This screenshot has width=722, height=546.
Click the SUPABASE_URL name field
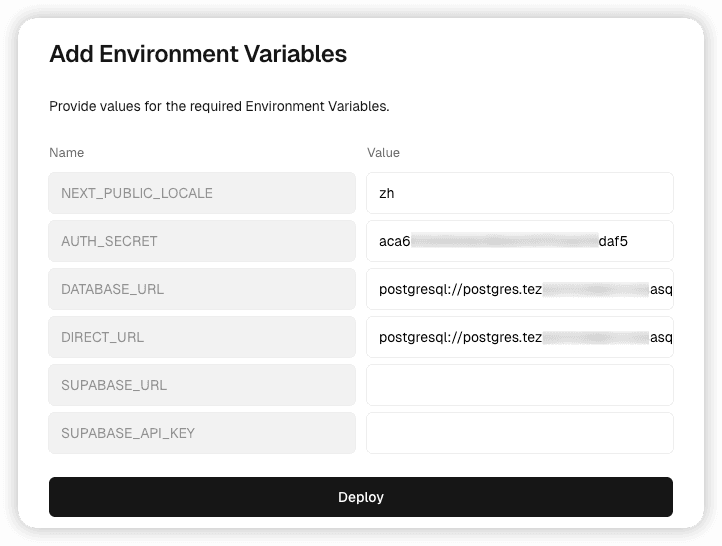tap(201, 385)
